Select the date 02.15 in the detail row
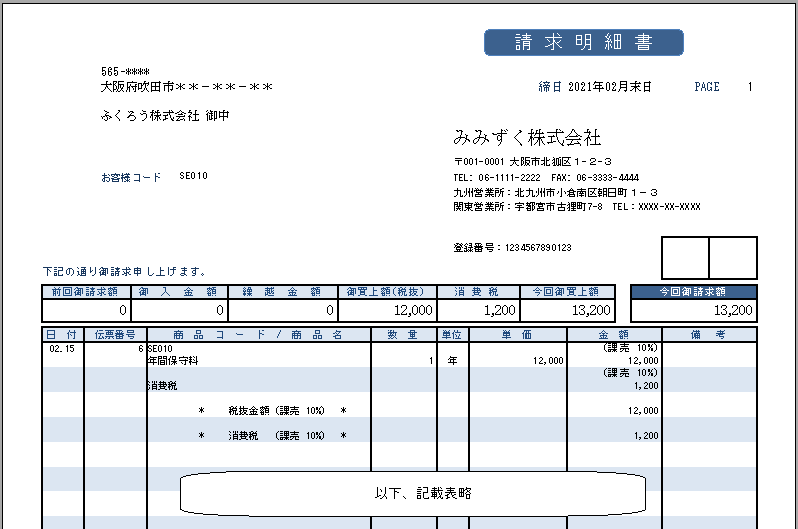 [62, 349]
